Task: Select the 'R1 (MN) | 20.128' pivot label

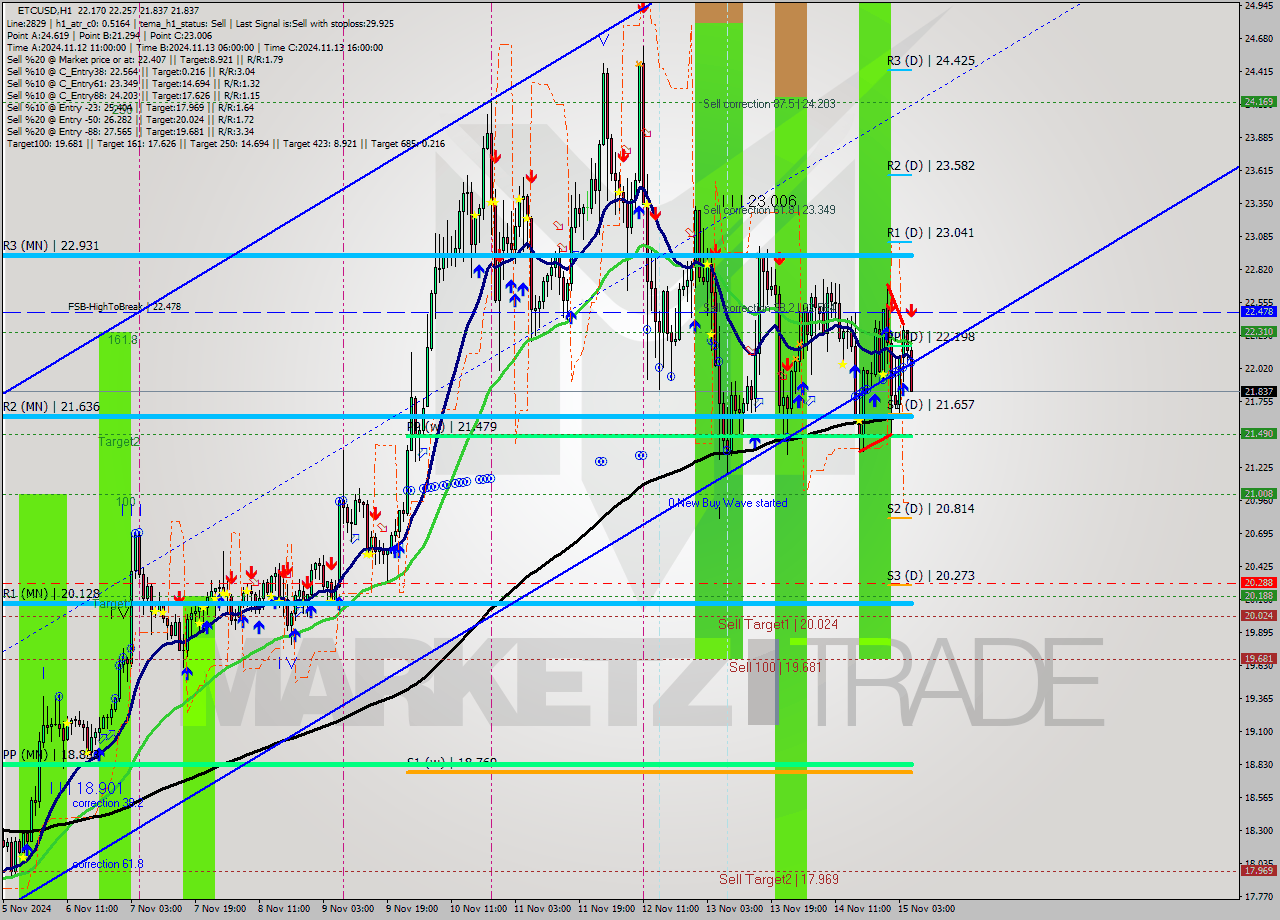Action: [x=49, y=593]
